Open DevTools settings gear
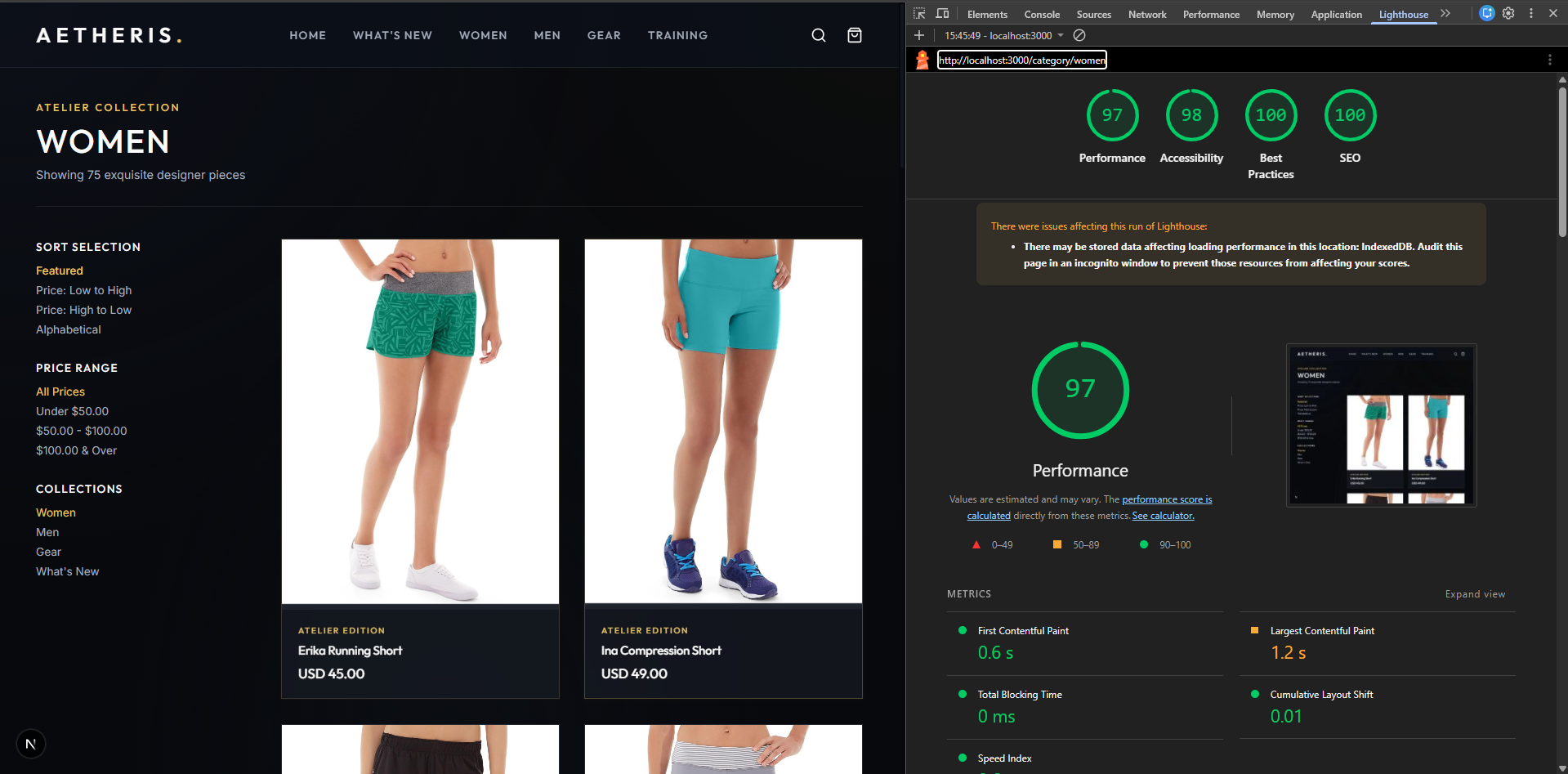Screen dimensions: 1568x774 (x=1508, y=14)
